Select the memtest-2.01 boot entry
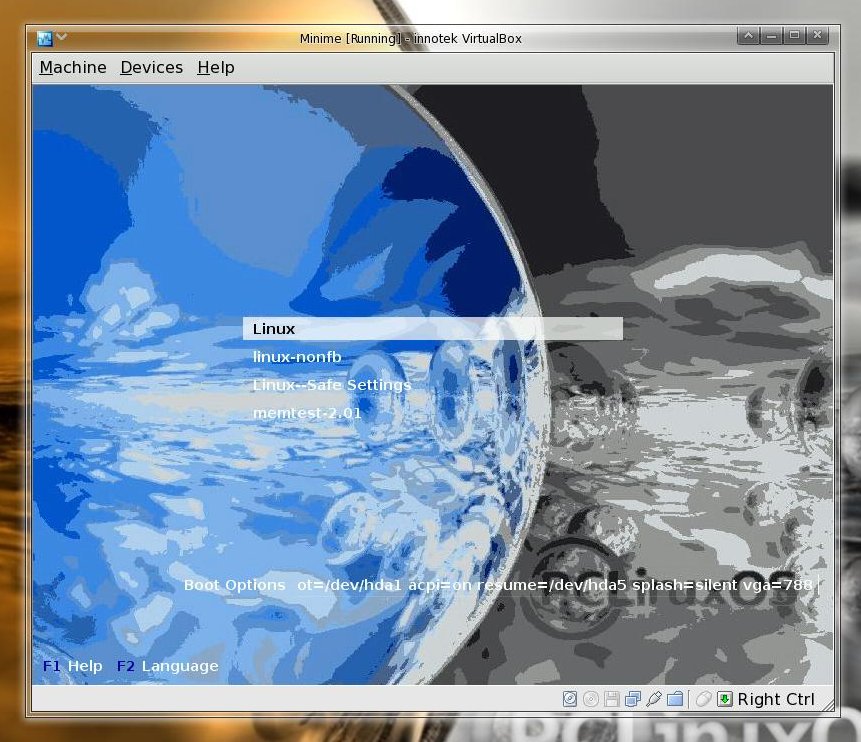This screenshot has height=742, width=861. pos(307,413)
